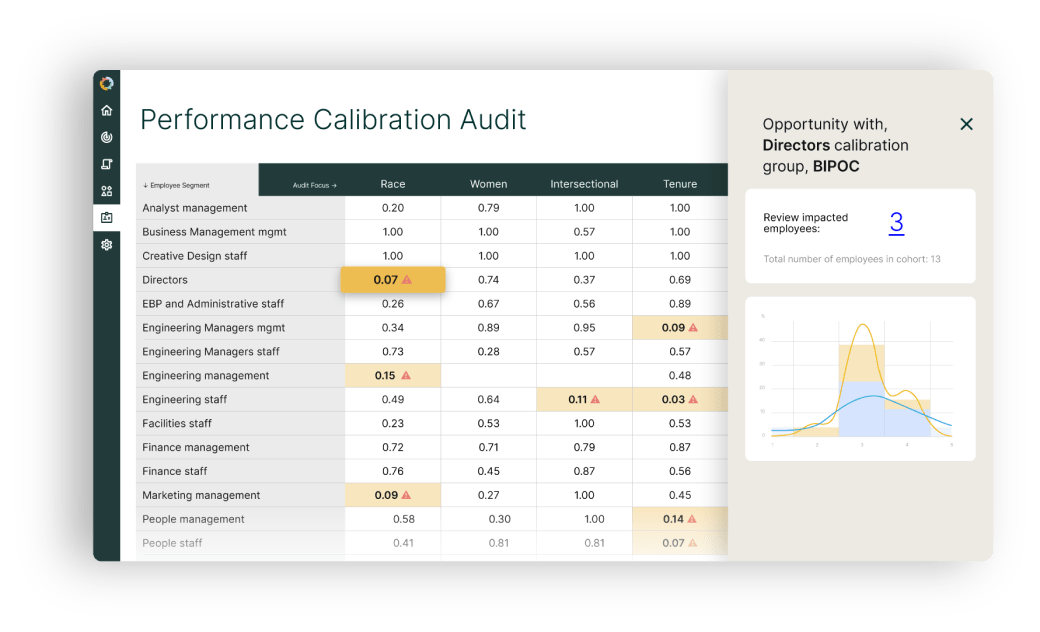Click Engineering management Tenure value 0.48
This screenshot has width=1040, height=632.
coord(680,375)
